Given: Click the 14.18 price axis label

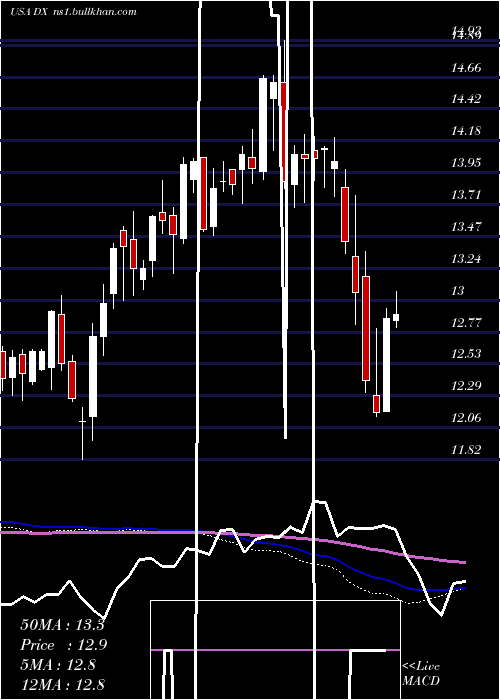Looking at the screenshot, I should click(x=466, y=131).
